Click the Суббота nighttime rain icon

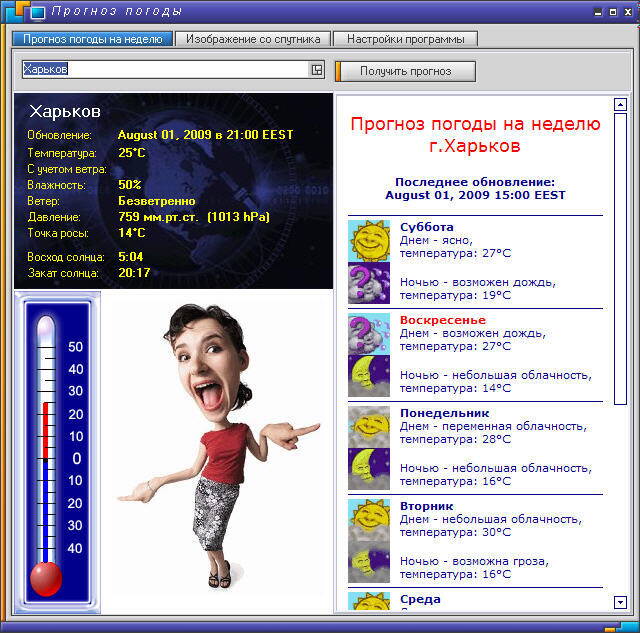(x=368, y=283)
